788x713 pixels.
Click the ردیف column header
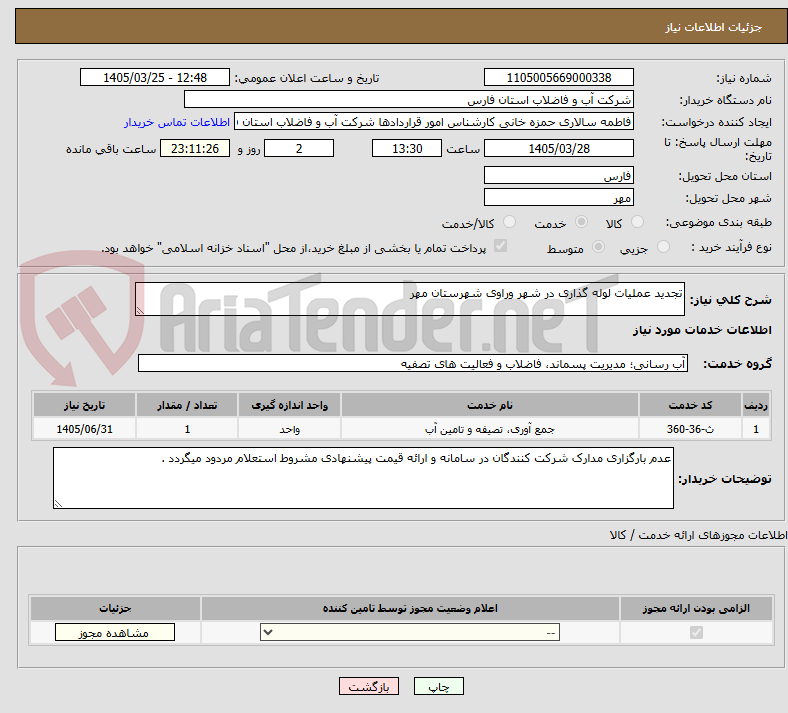click(756, 405)
